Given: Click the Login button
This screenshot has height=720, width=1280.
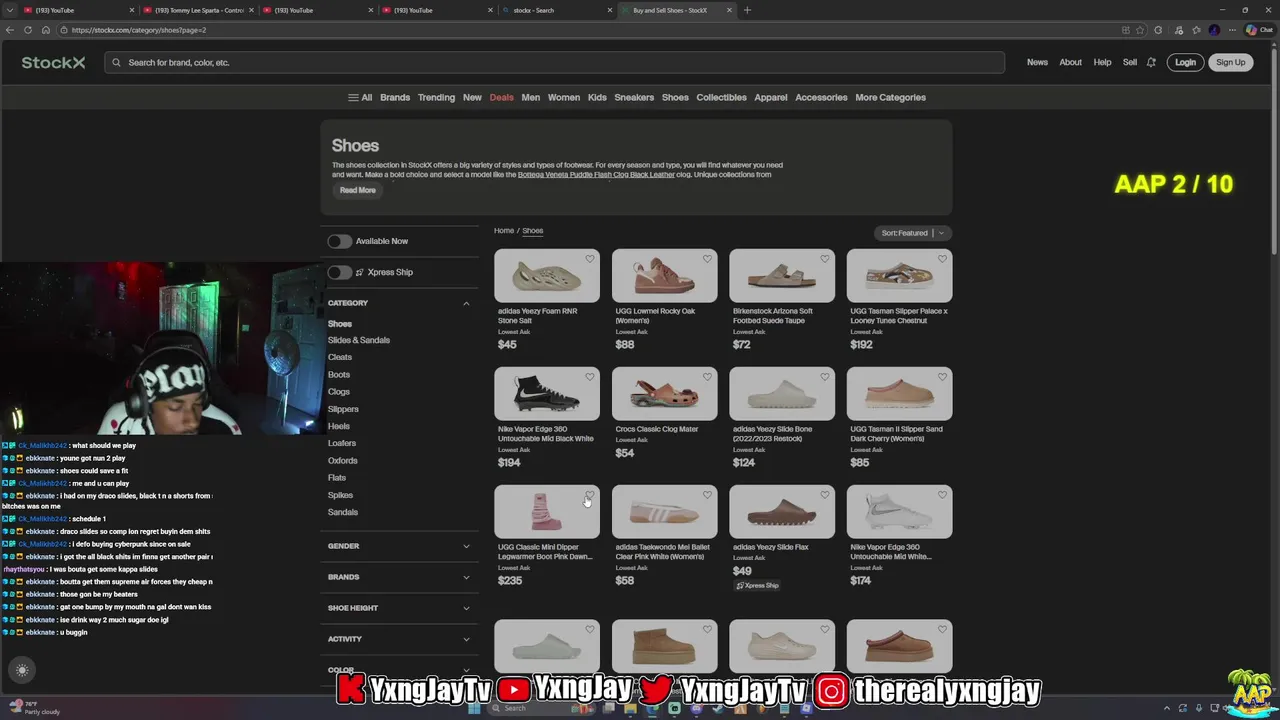Looking at the screenshot, I should 1185,62.
